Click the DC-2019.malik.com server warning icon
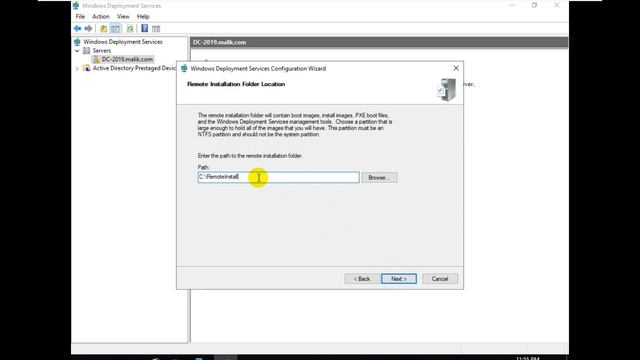The height and width of the screenshot is (360, 640). click(96, 60)
